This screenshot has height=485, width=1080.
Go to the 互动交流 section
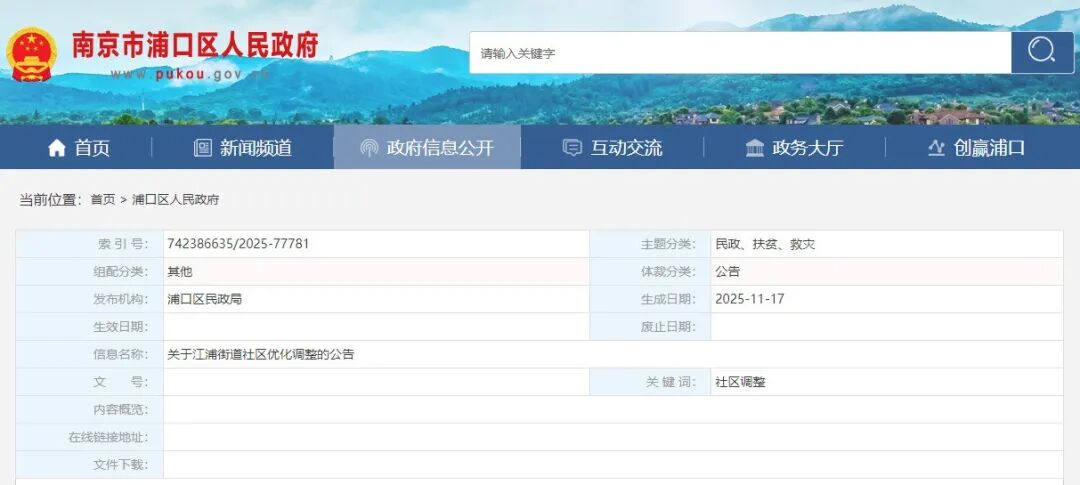[x=626, y=148]
